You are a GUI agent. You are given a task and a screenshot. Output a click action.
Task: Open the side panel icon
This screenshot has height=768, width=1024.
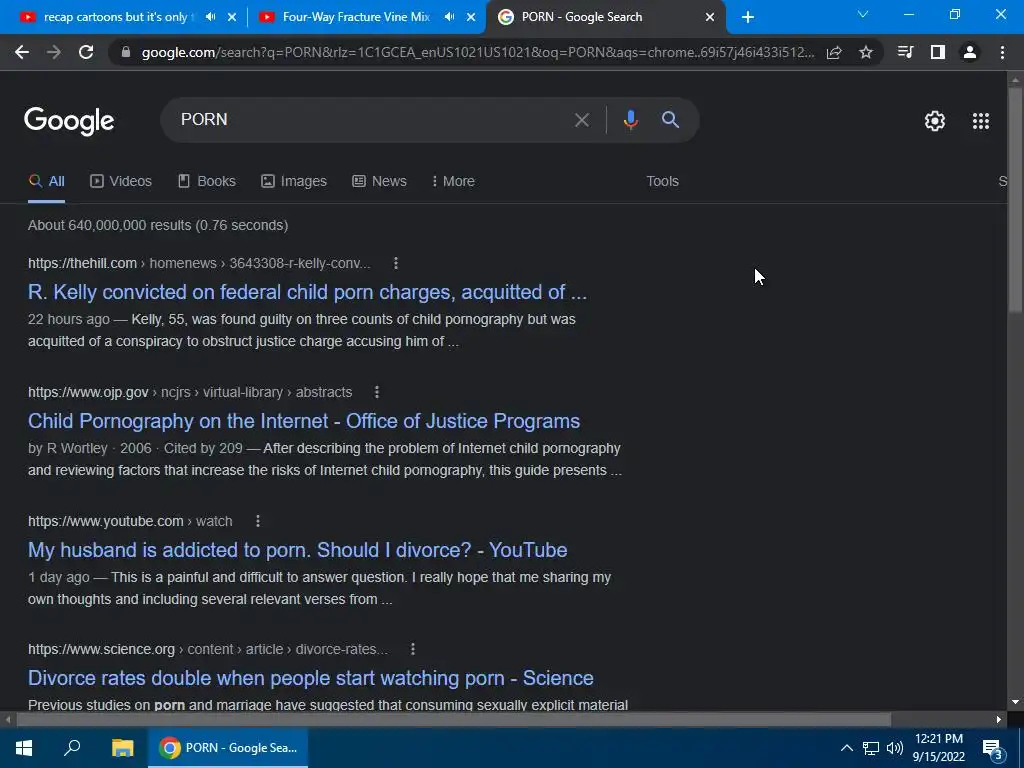click(938, 52)
